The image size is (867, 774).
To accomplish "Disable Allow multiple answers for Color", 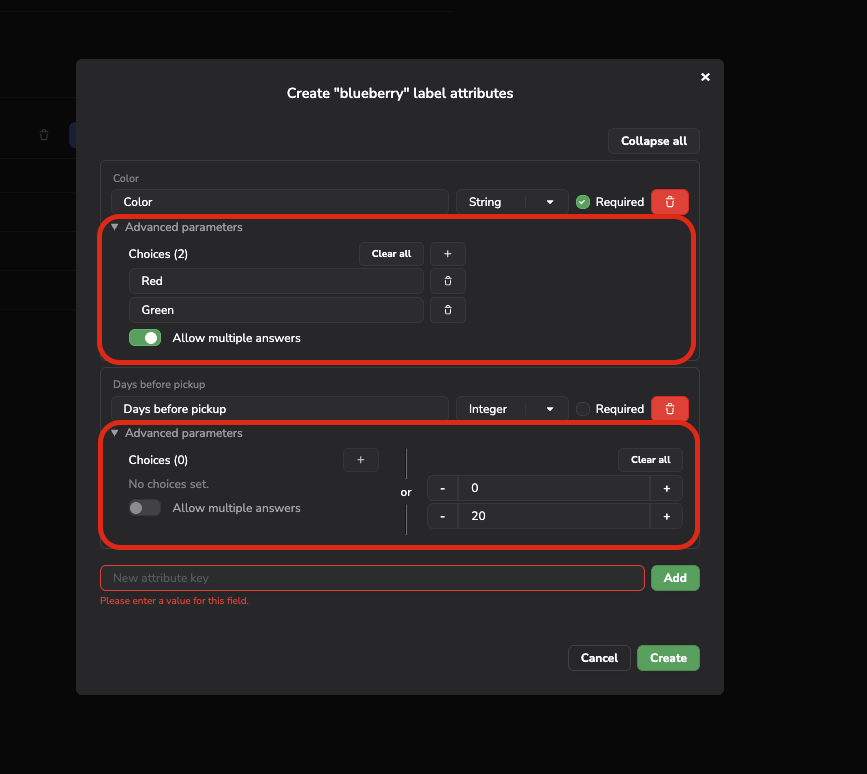I will tap(145, 338).
